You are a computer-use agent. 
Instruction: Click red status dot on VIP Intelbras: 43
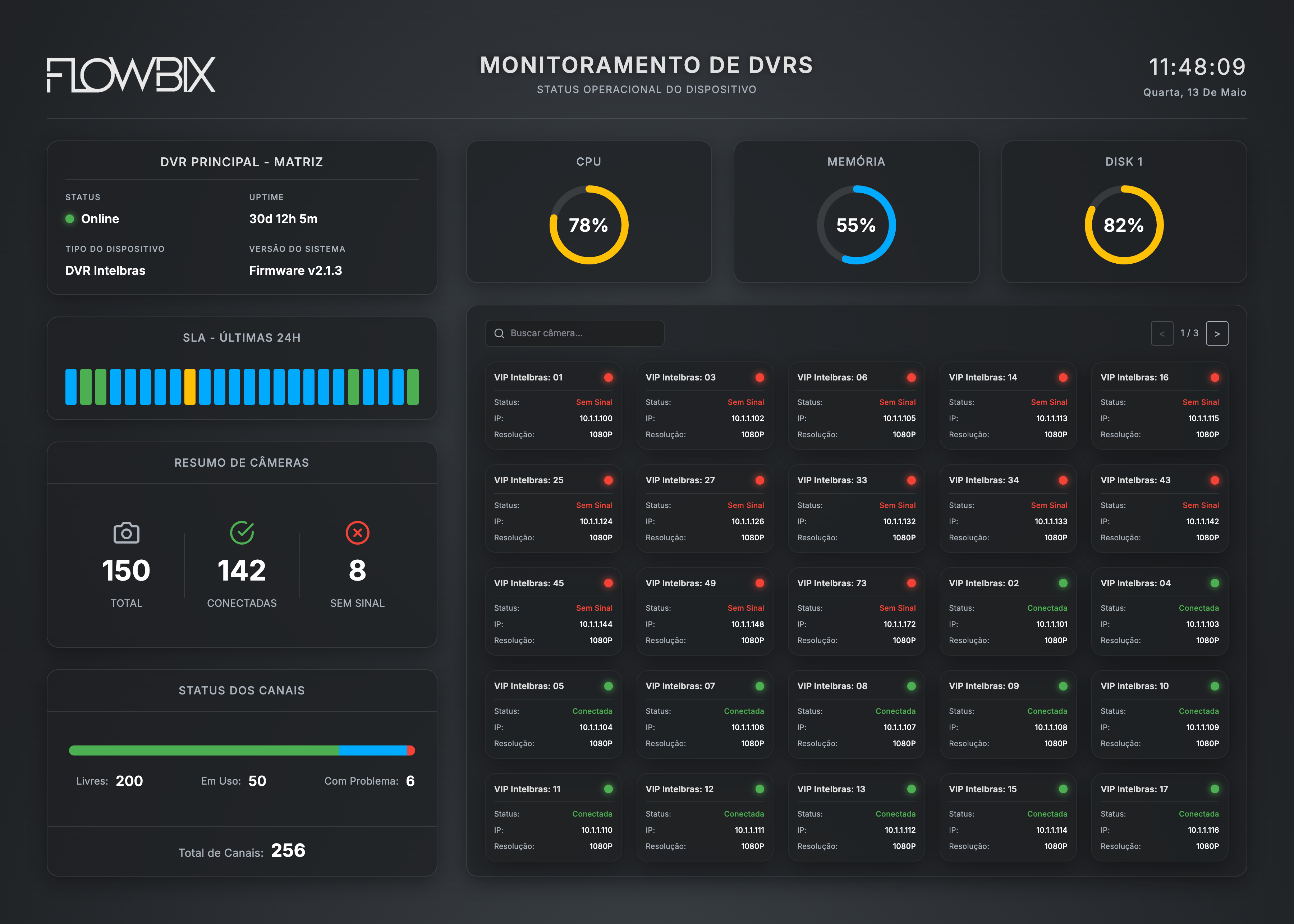(1215, 480)
